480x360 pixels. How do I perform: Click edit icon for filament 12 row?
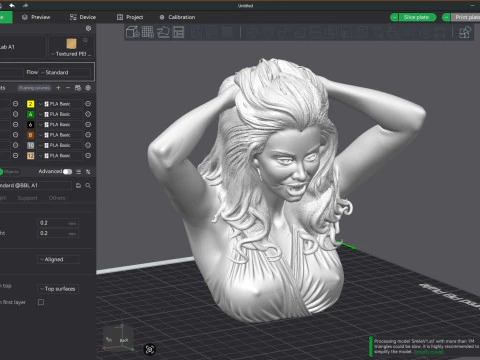pos(88,155)
